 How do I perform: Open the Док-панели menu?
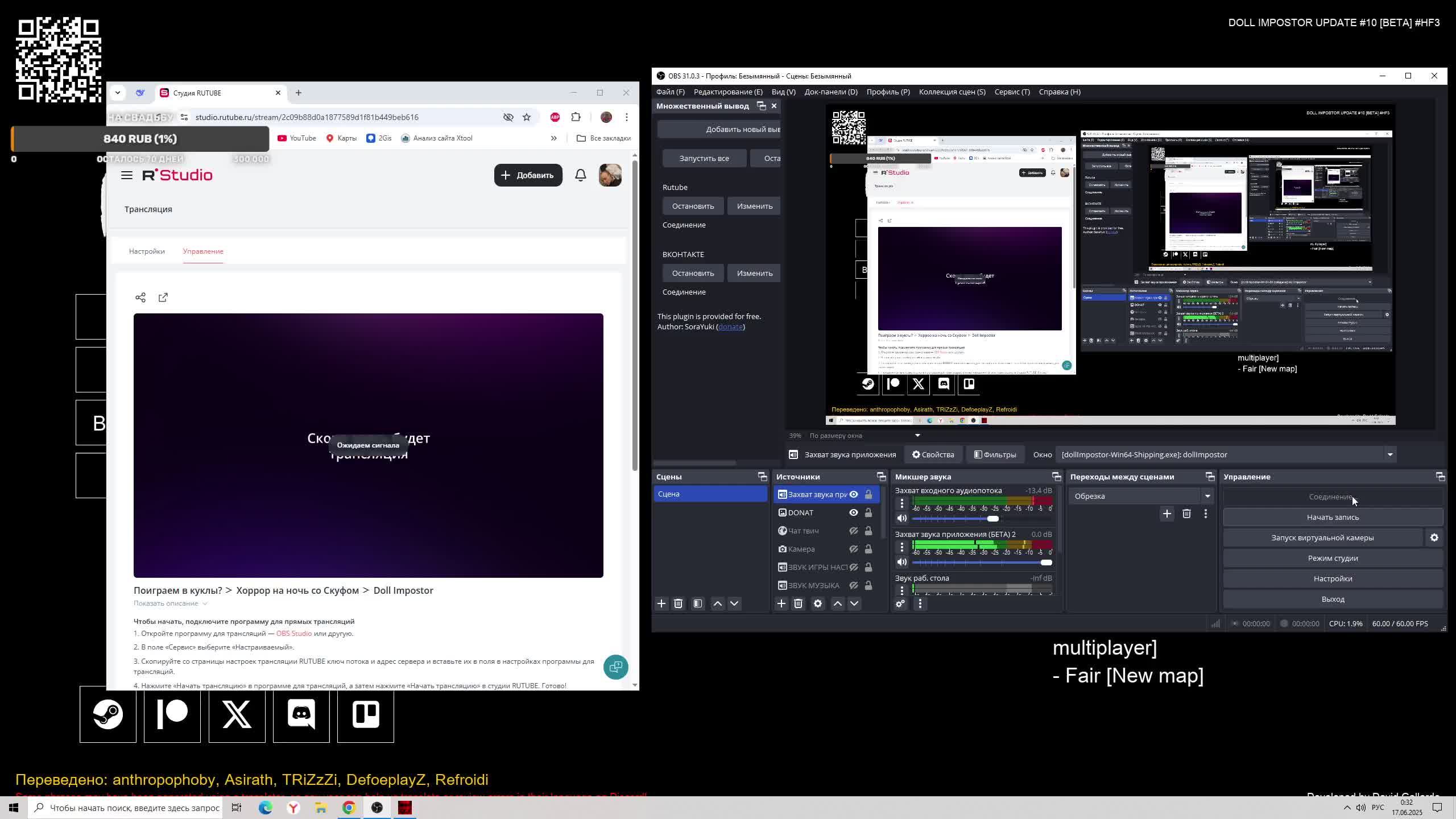click(831, 92)
